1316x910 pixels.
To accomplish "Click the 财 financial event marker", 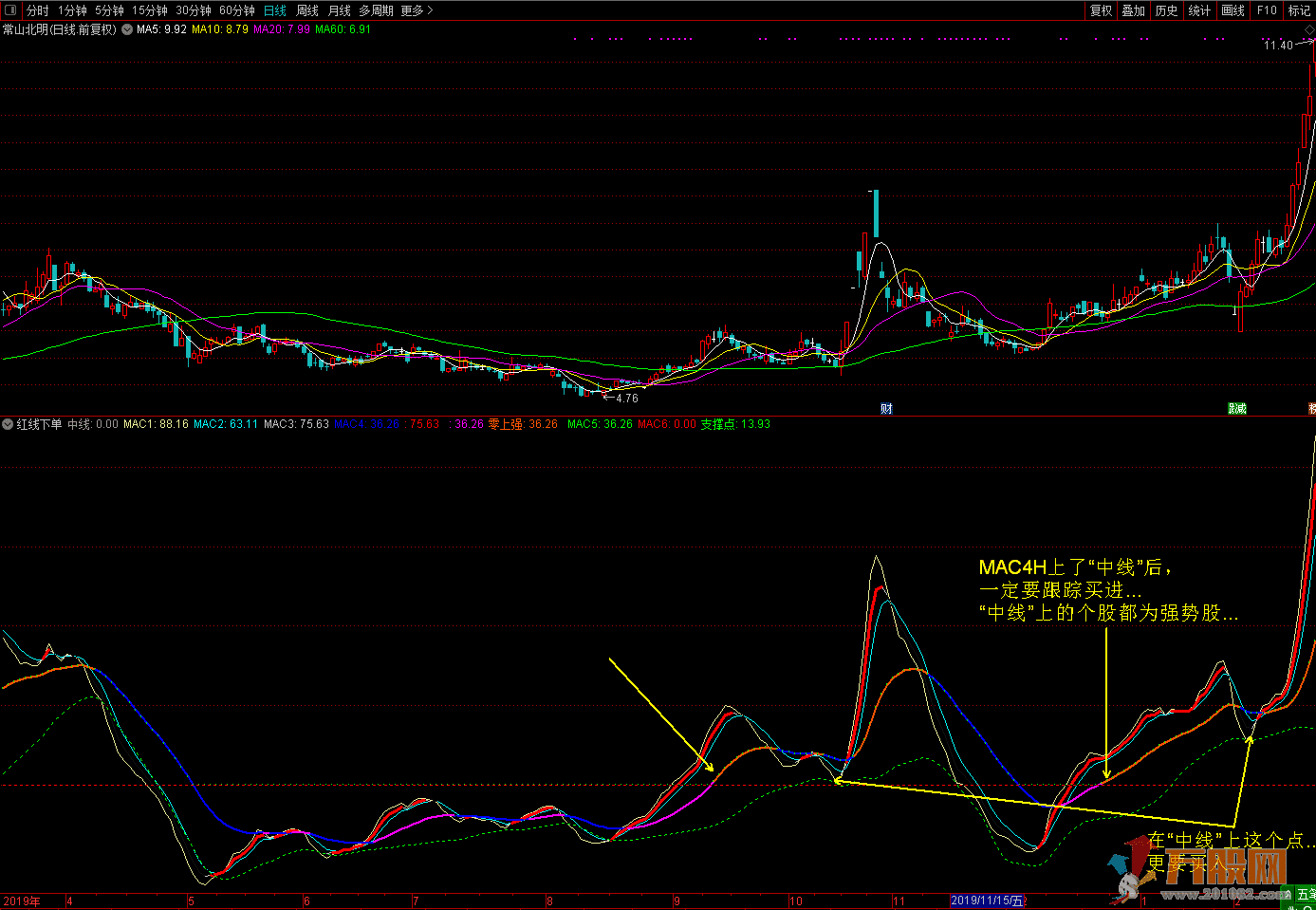I will click(x=886, y=409).
